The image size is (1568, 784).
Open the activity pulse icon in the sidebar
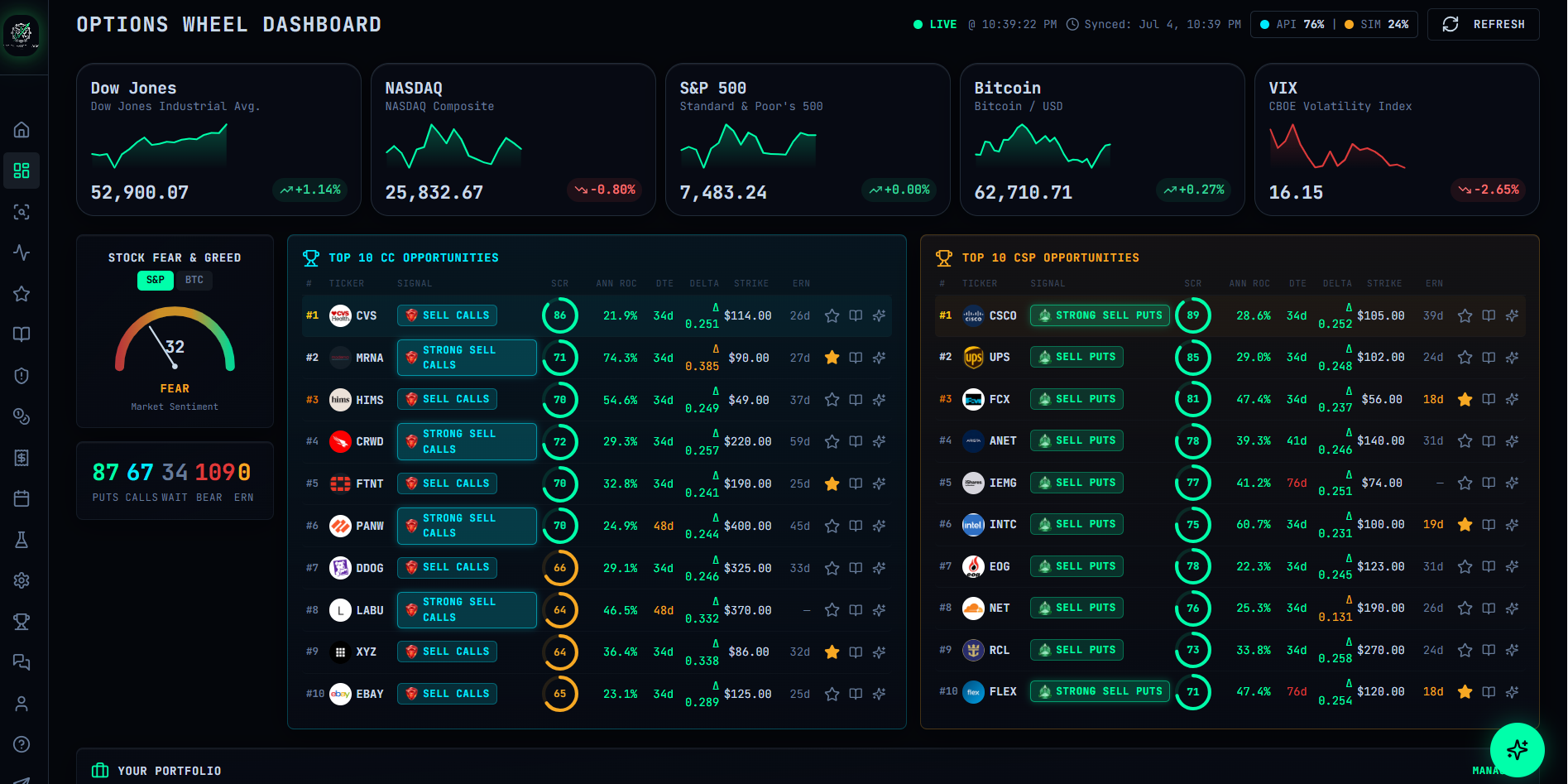pyautogui.click(x=22, y=253)
